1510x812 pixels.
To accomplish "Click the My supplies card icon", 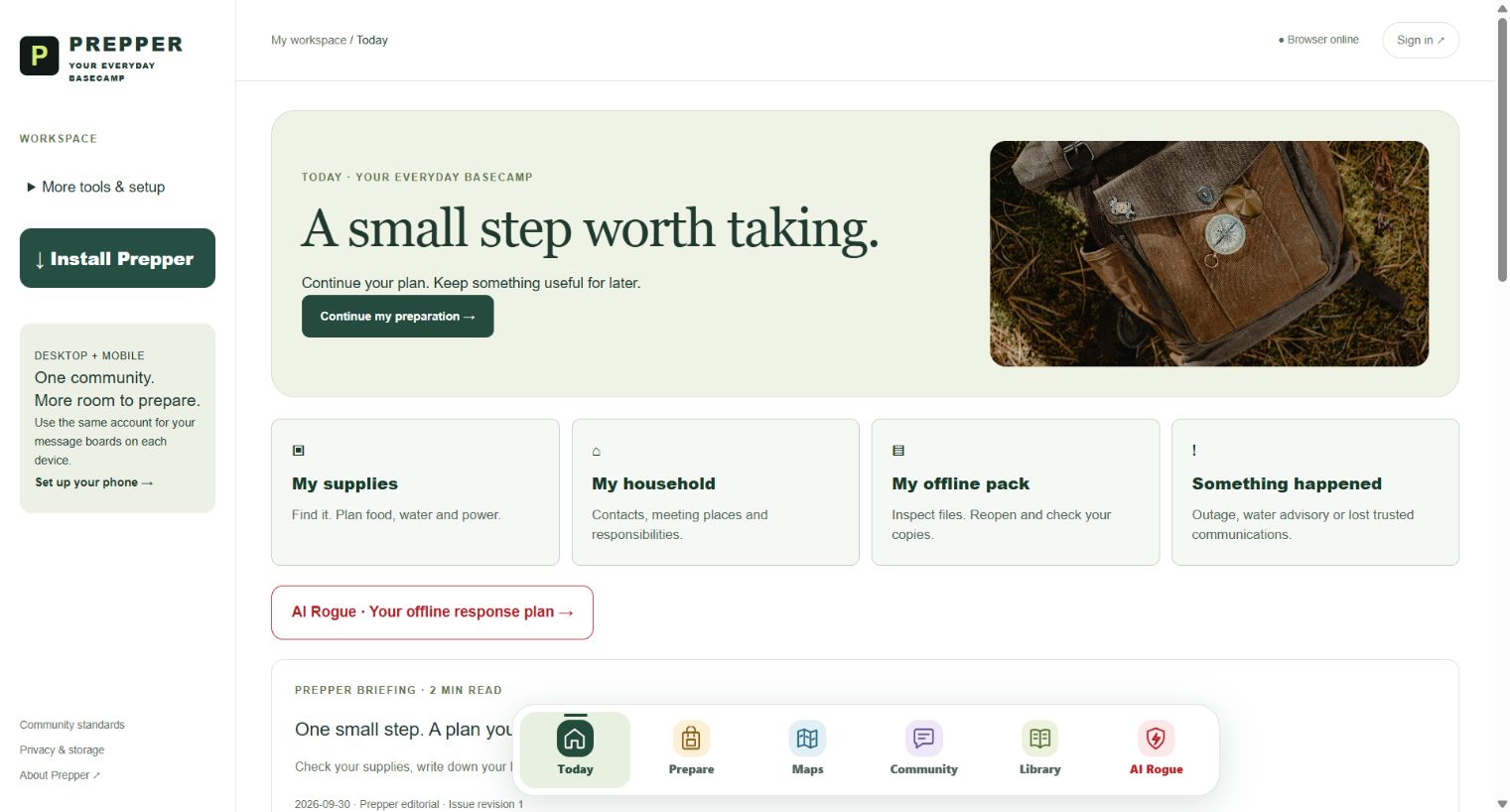I will coord(298,451).
